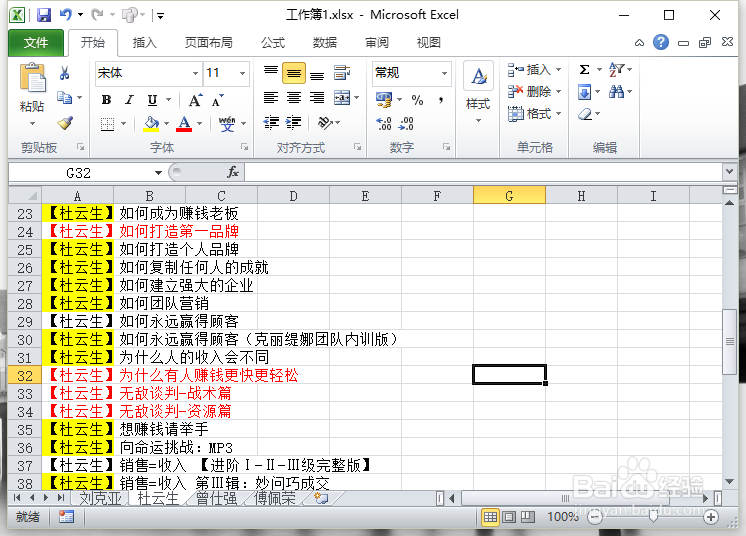The width and height of the screenshot is (746, 536).
Task: Open Excel Help question mark icon
Action: point(661,42)
